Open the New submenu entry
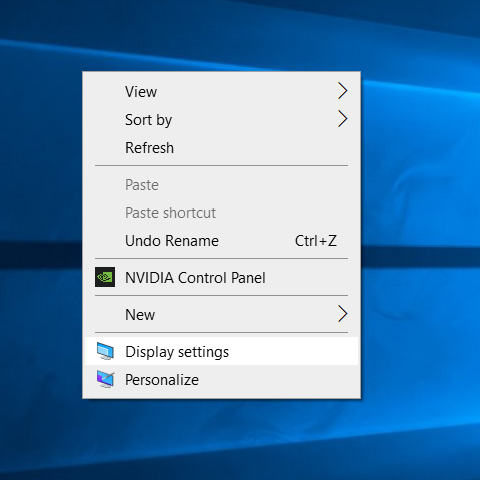Viewport: 480px width, 480px height. pyautogui.click(x=221, y=314)
